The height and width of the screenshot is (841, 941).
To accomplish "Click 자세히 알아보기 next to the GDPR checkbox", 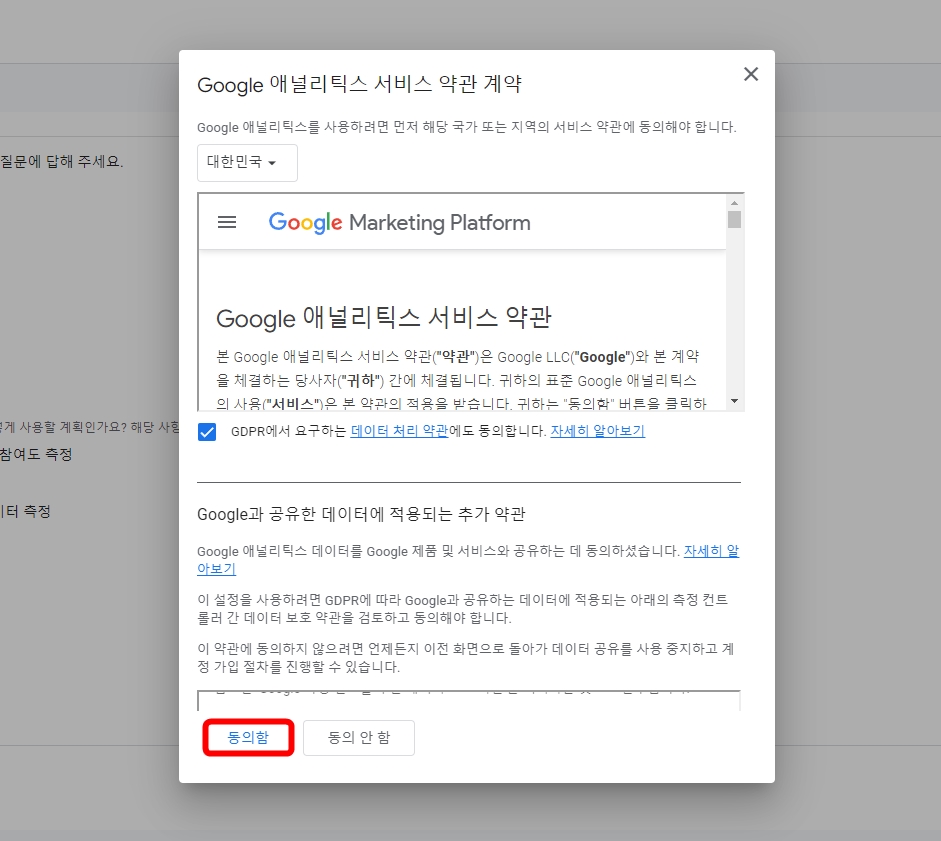I will (x=598, y=433).
